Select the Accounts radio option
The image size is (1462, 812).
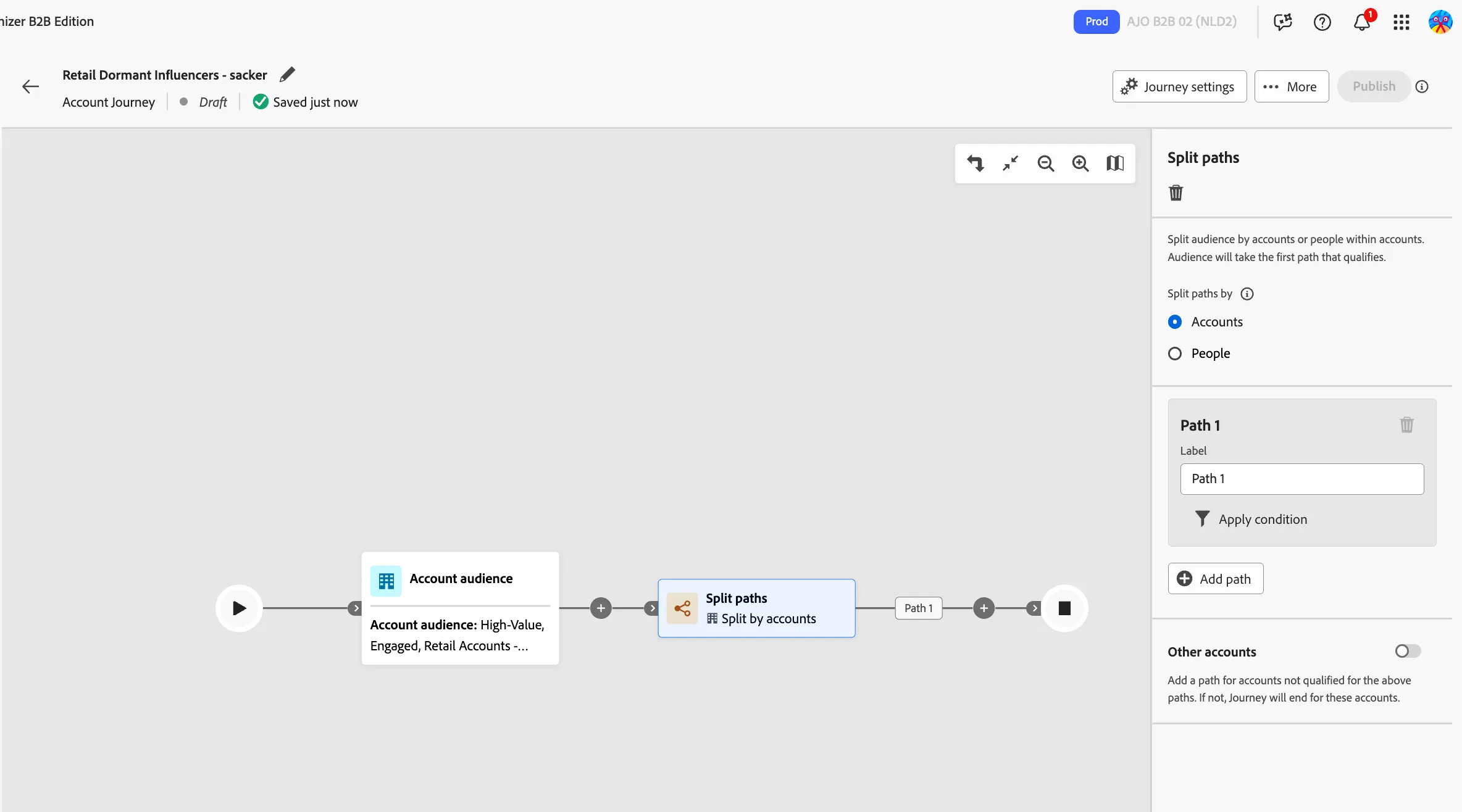coord(1175,322)
